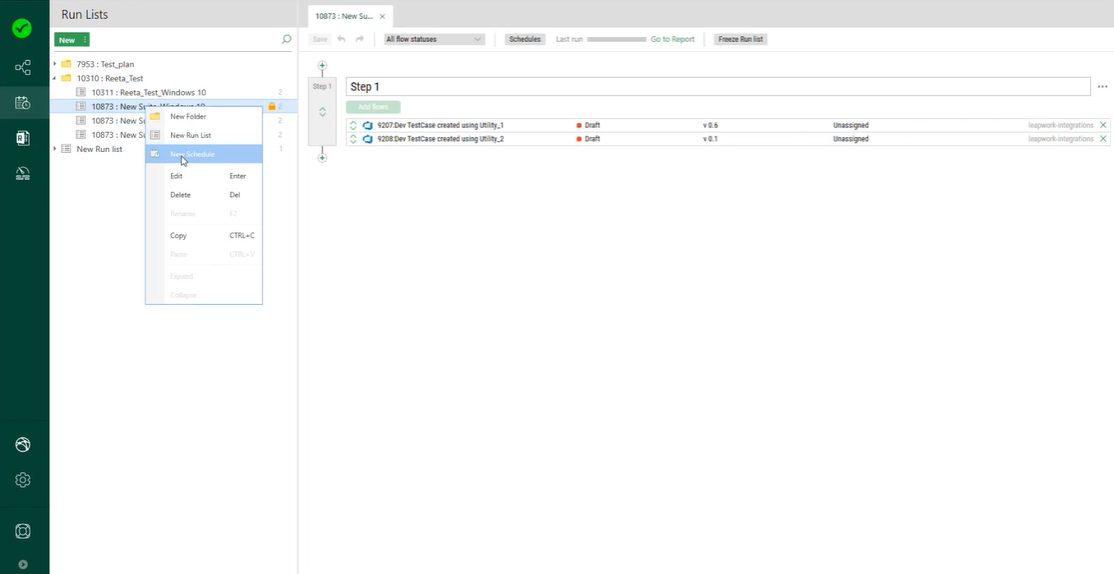Open the Flows section in sidebar

click(22, 68)
